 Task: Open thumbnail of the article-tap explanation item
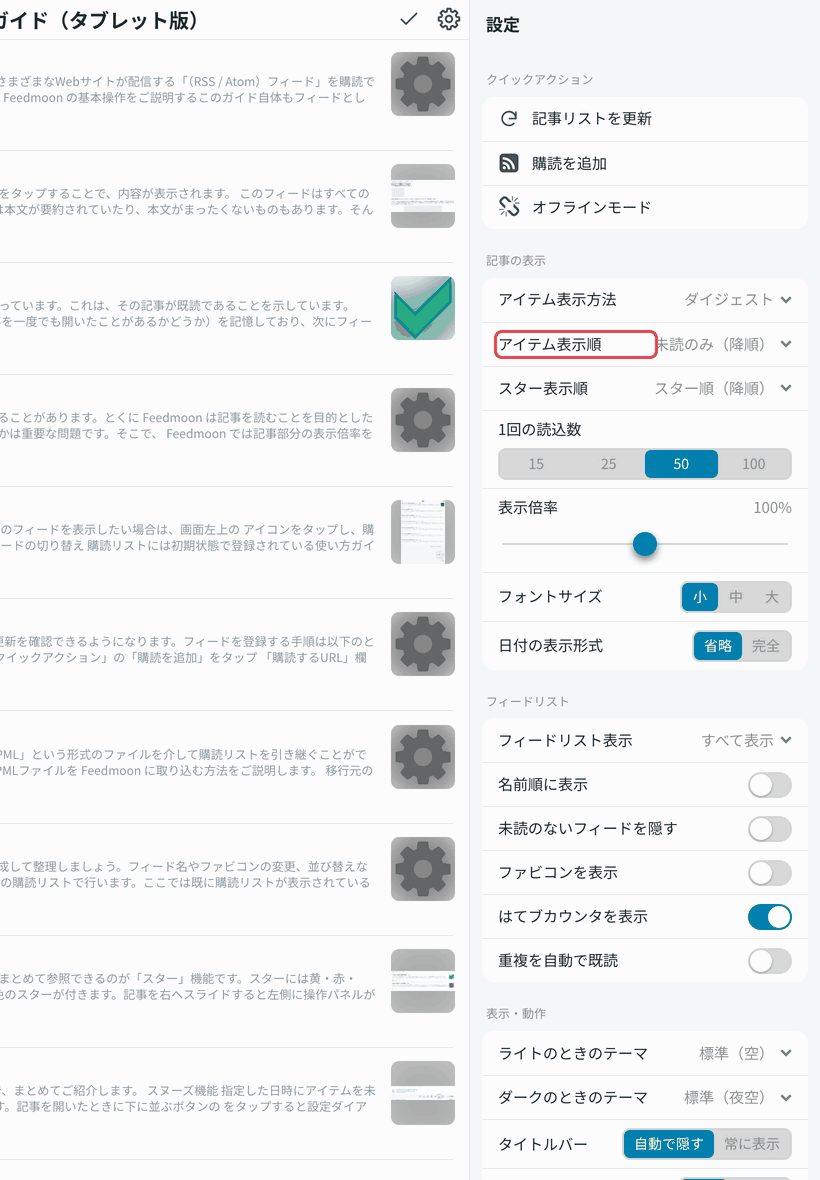pyautogui.click(x=423, y=196)
